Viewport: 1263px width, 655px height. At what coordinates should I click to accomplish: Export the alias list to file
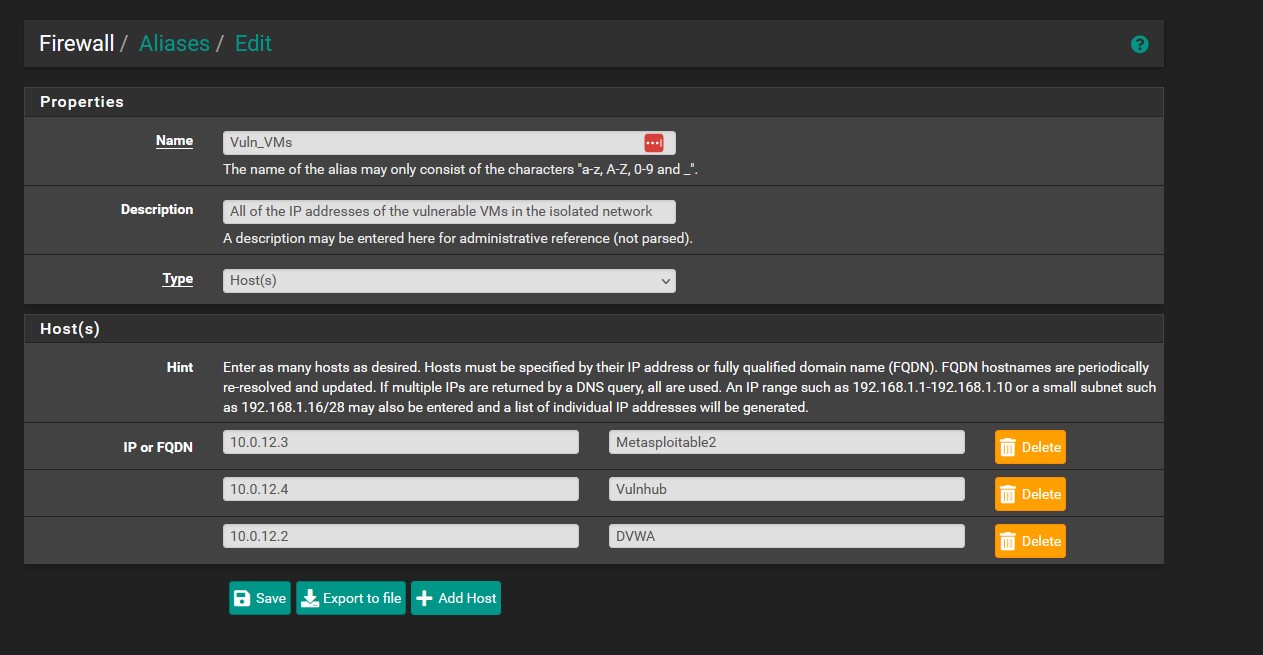pos(350,597)
